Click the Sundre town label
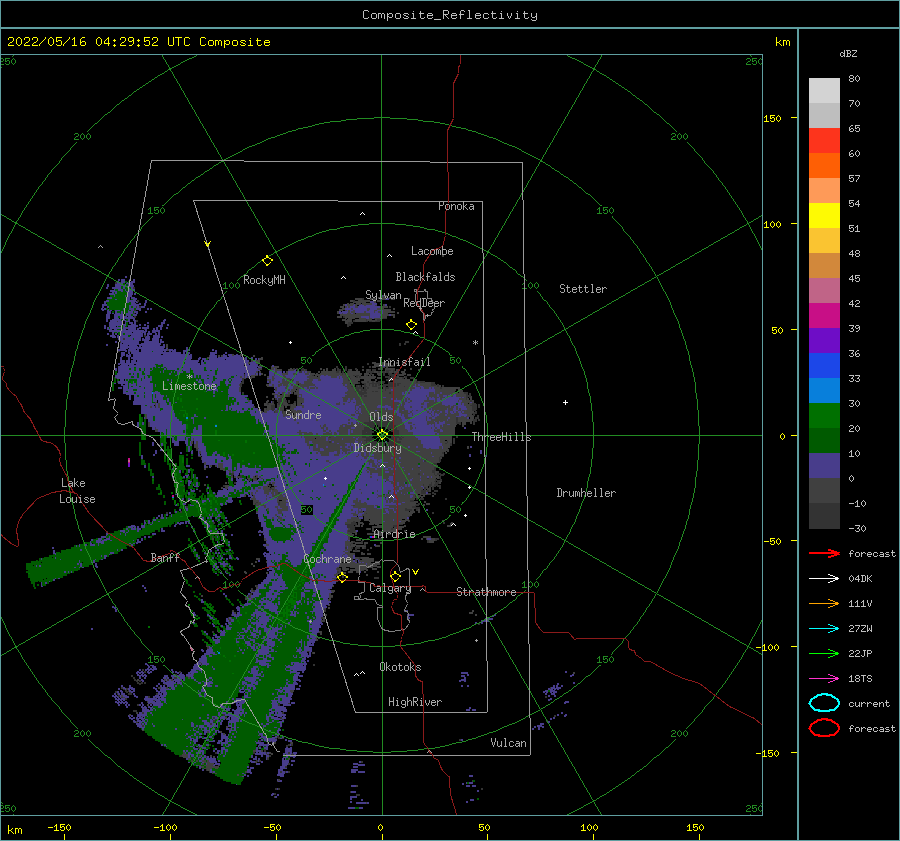This screenshot has height=841, width=900. (x=303, y=415)
